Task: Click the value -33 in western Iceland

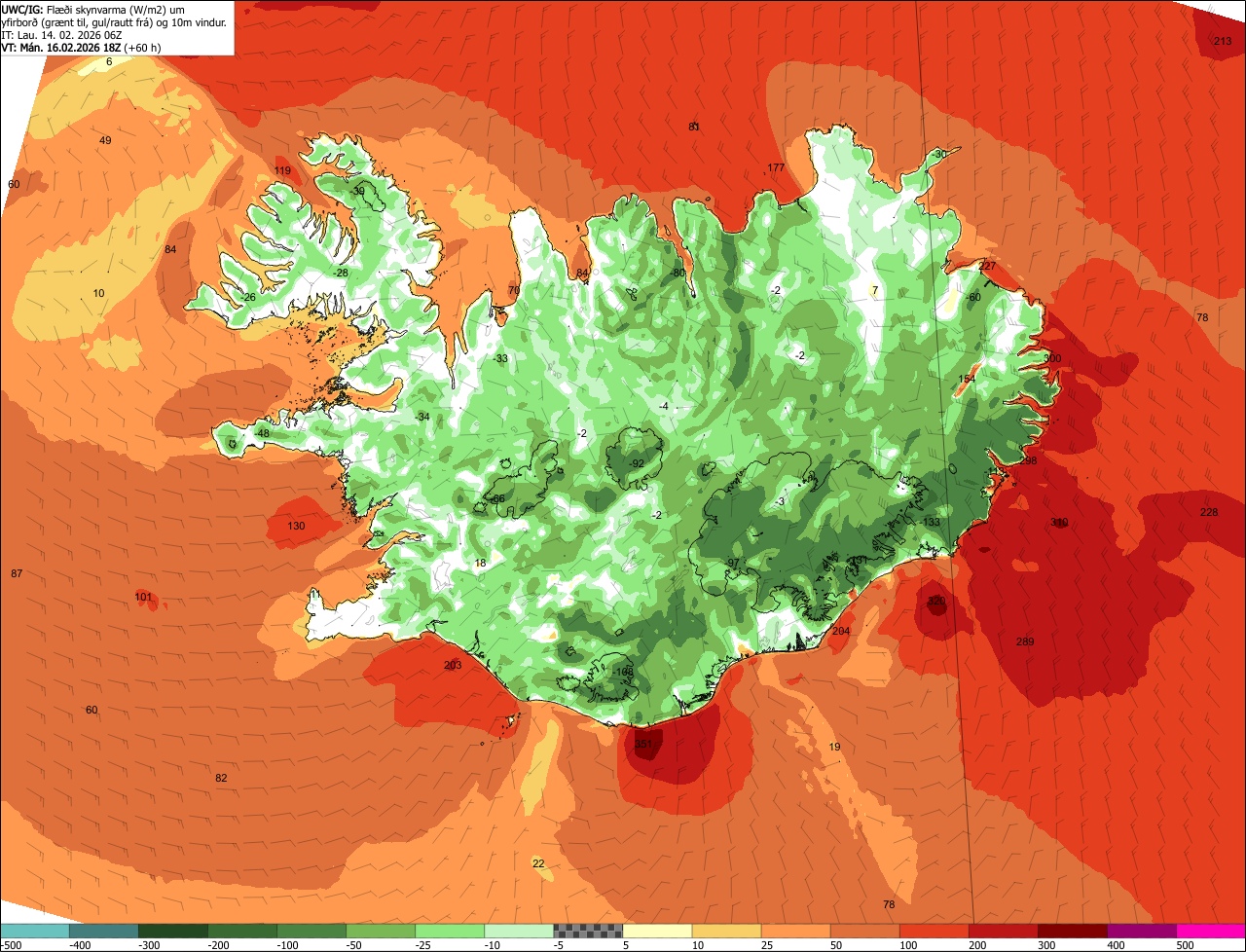Action: click(500, 359)
